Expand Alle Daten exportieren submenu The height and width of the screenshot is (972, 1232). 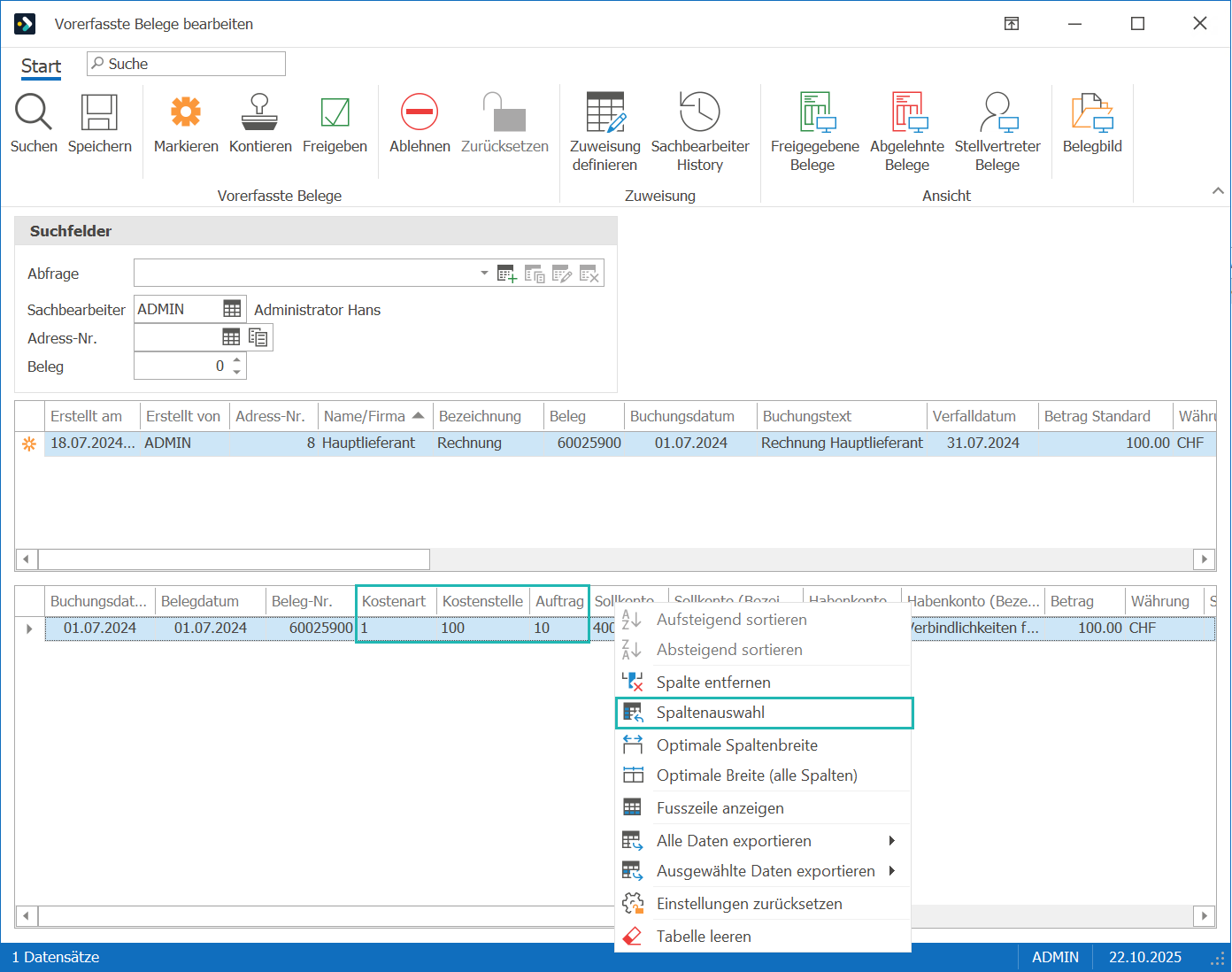(x=892, y=841)
